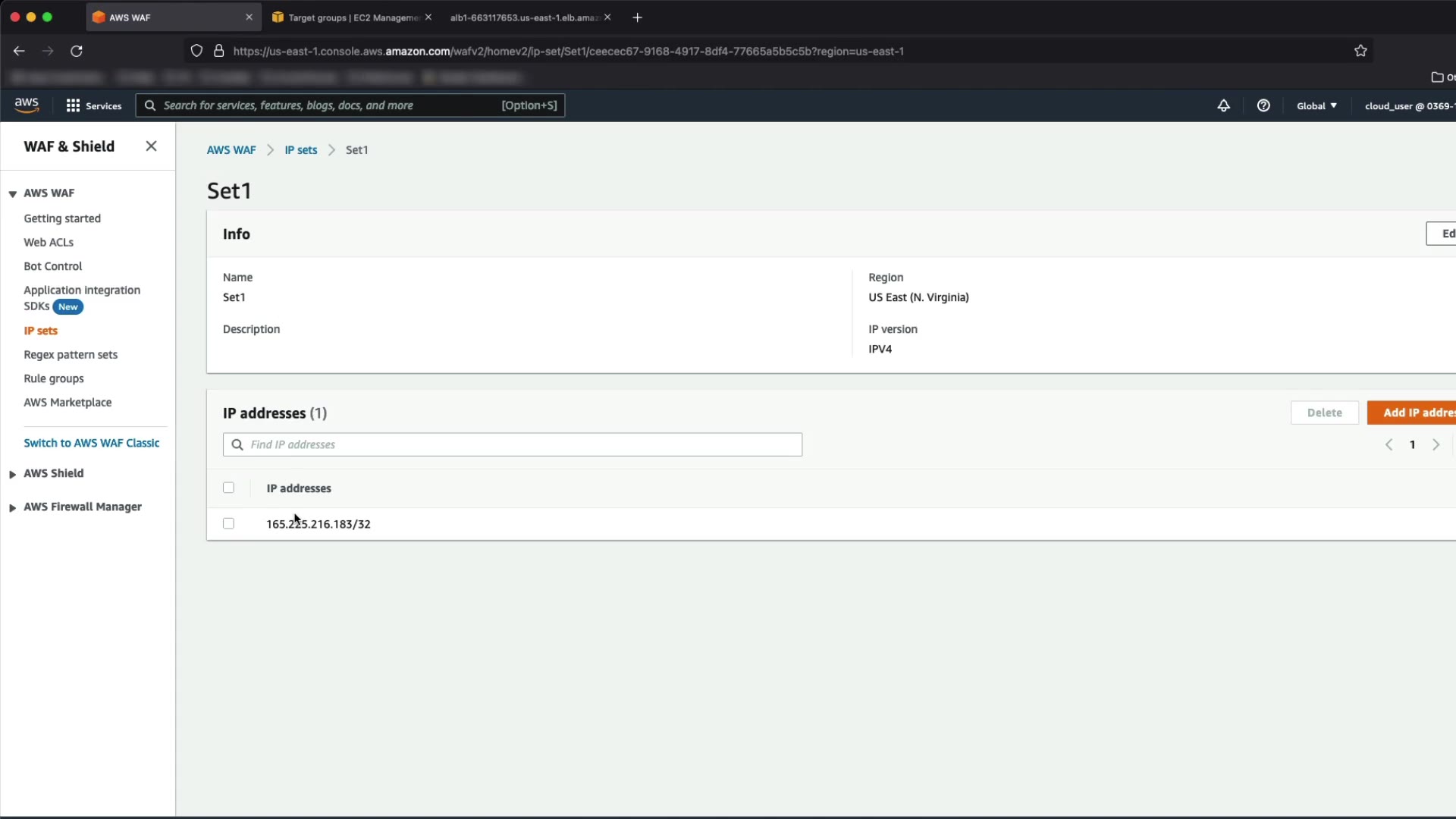
Task: Switch to Target groups EC2 tab
Action: pyautogui.click(x=347, y=17)
